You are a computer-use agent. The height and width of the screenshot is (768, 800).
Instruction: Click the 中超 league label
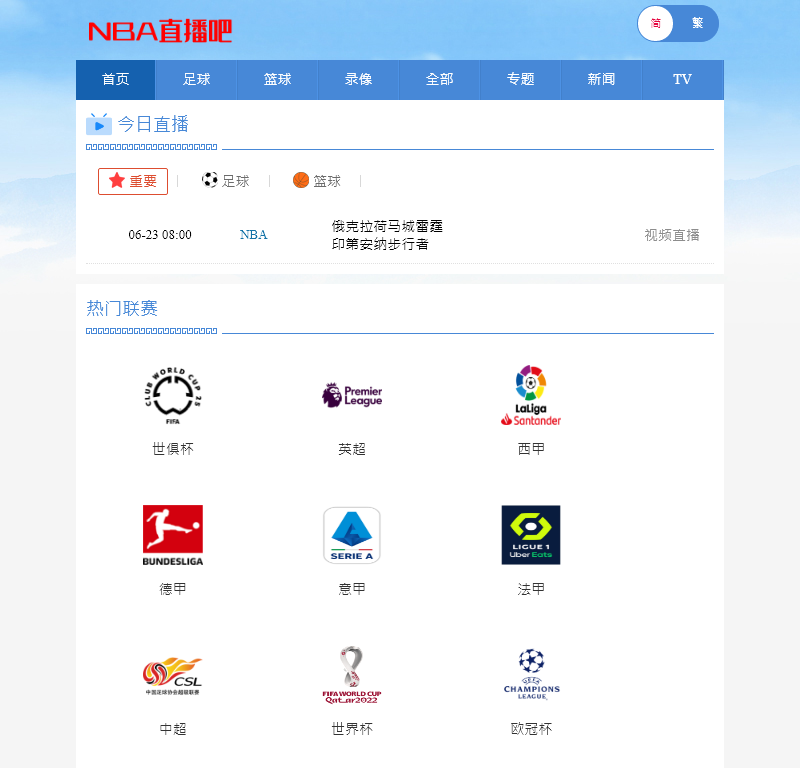(x=173, y=729)
